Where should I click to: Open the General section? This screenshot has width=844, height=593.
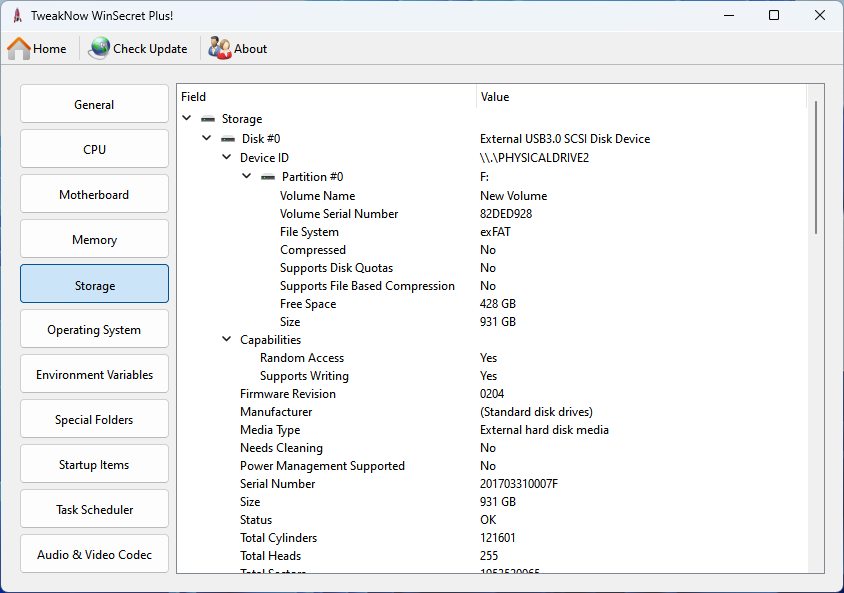click(x=94, y=104)
